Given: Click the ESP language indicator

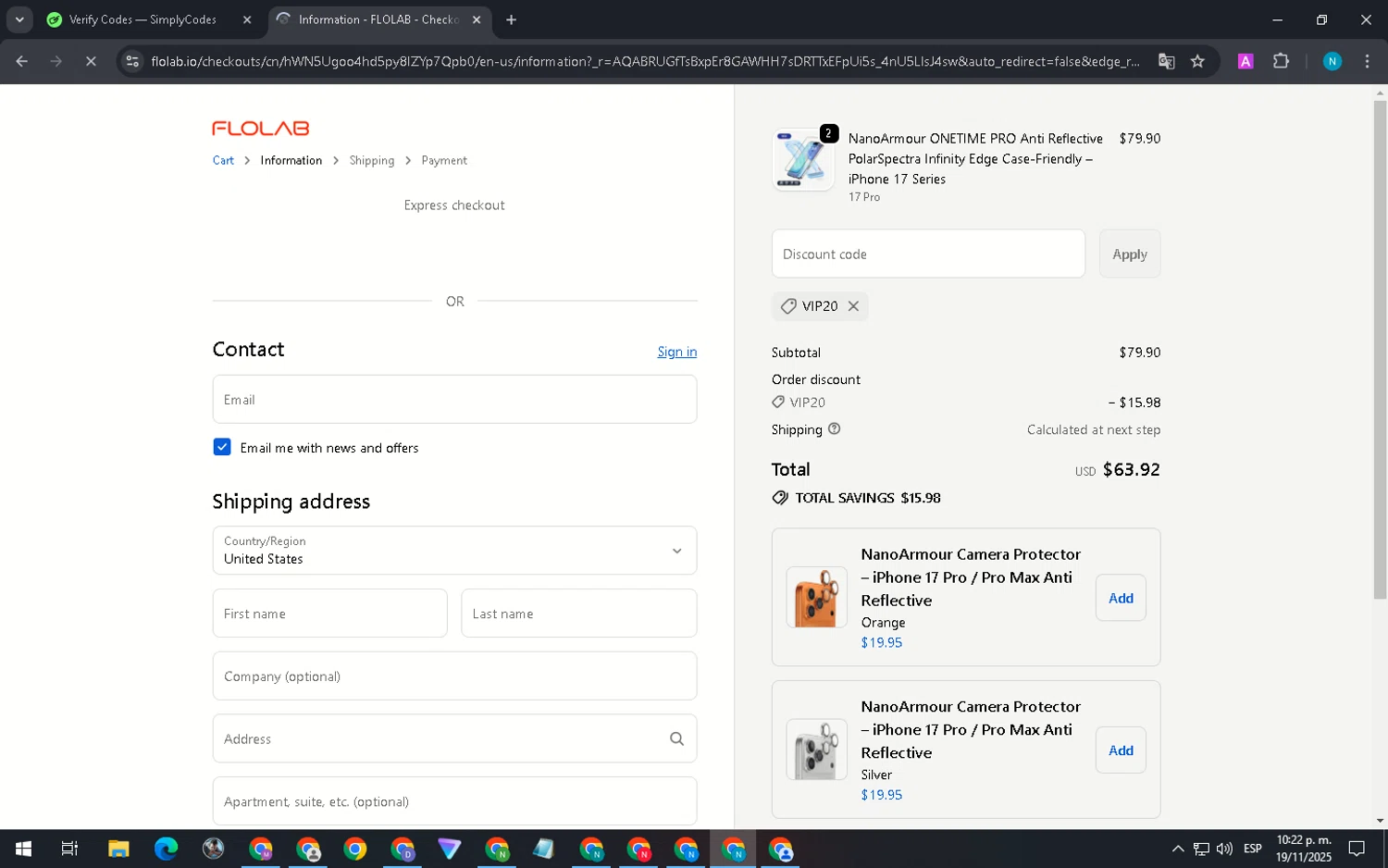Looking at the screenshot, I should click(x=1253, y=849).
